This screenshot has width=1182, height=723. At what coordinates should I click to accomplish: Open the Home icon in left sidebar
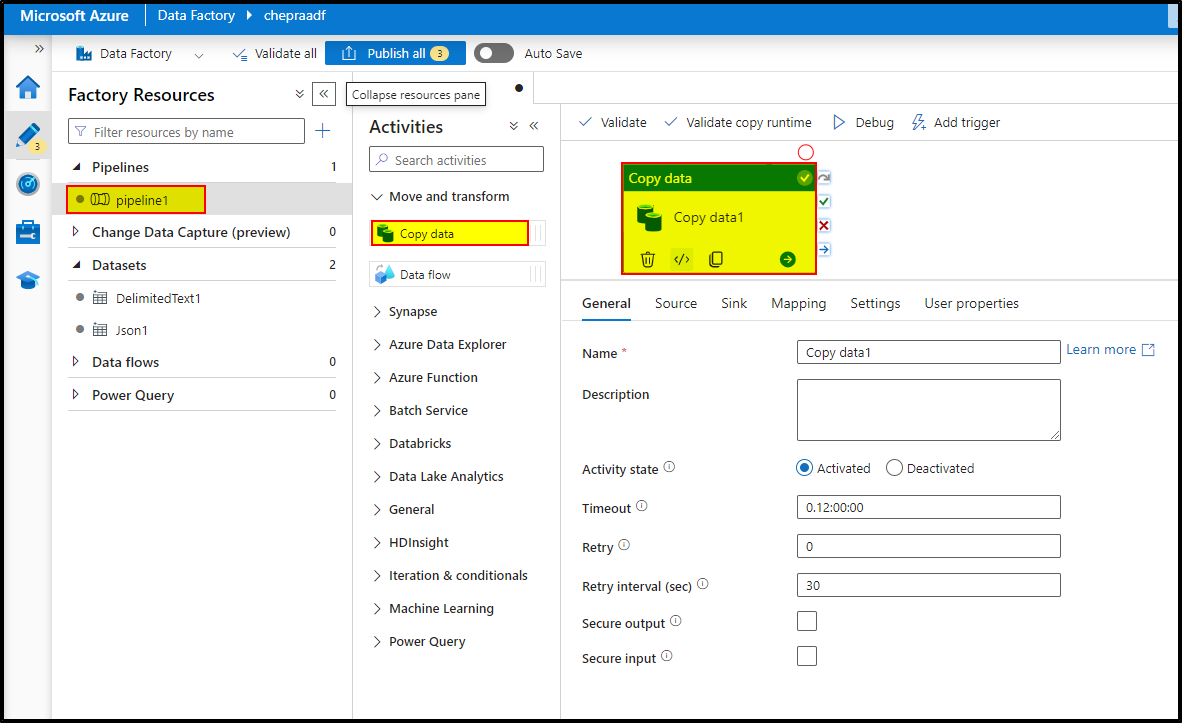point(28,87)
